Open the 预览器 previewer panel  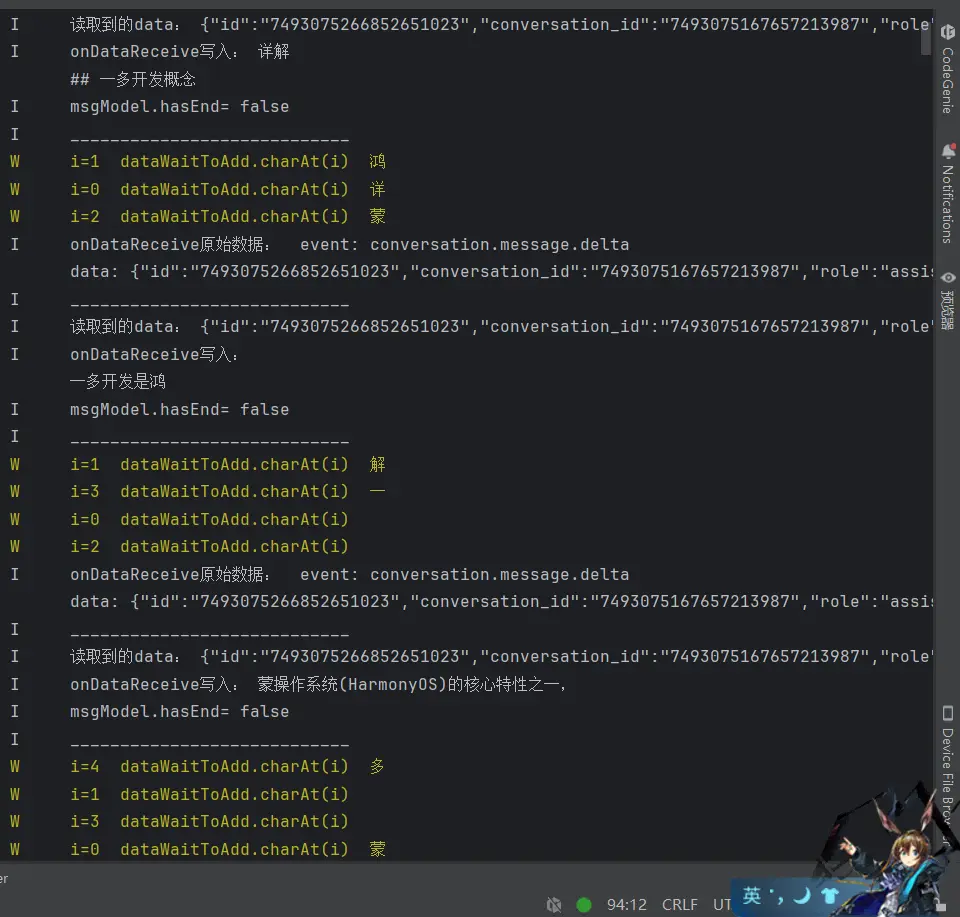point(946,300)
